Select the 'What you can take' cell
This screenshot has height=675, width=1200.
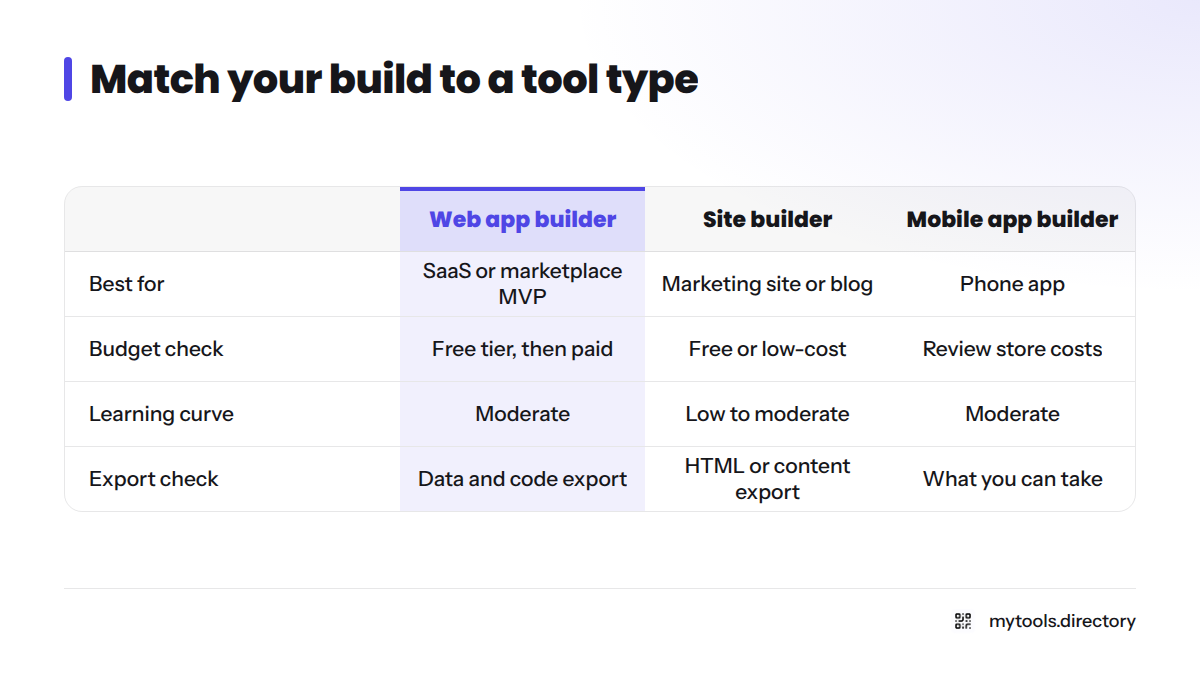1012,479
